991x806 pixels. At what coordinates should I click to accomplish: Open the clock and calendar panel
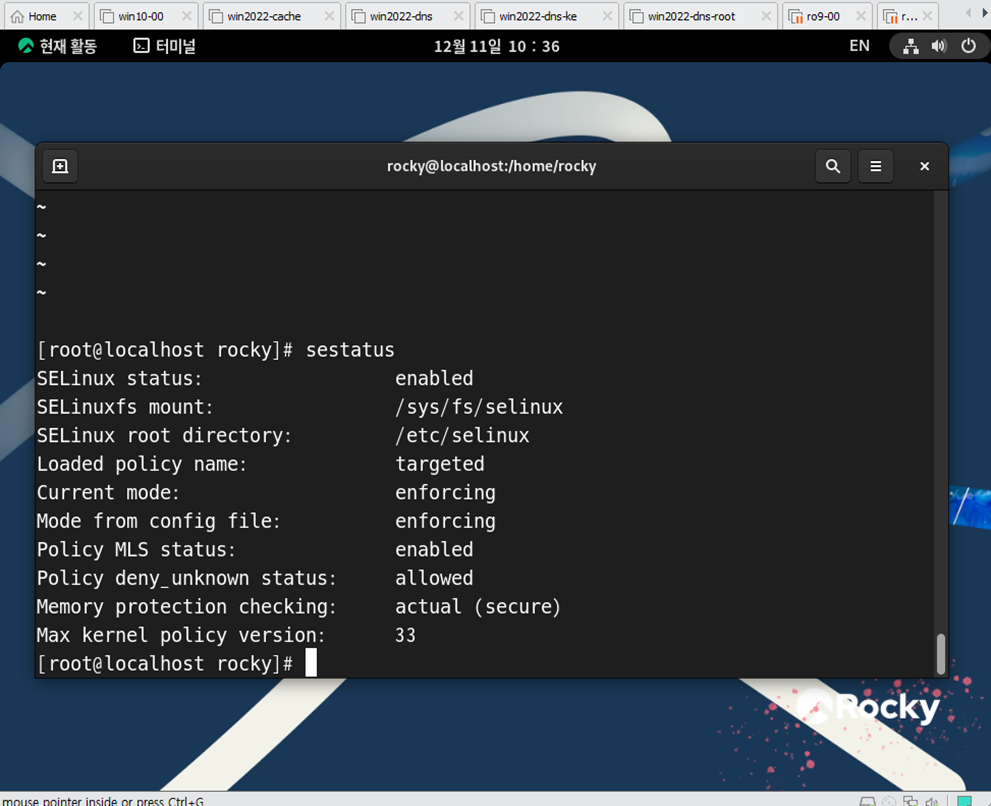tap(496, 46)
